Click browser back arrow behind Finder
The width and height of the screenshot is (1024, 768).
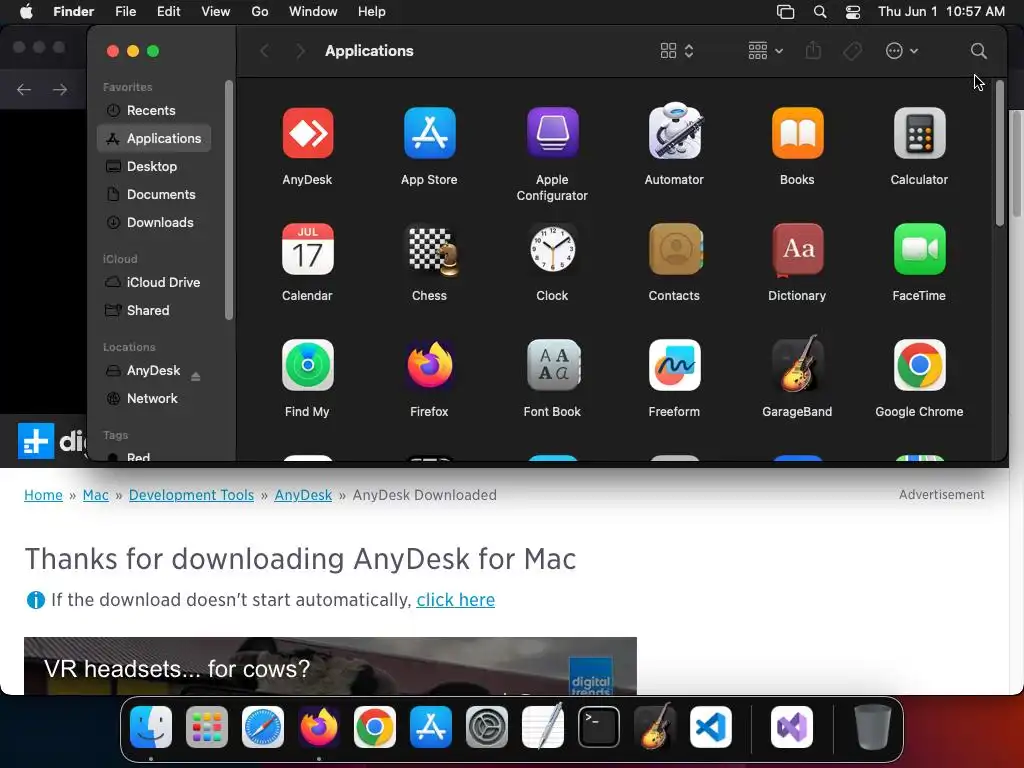[x=24, y=89]
